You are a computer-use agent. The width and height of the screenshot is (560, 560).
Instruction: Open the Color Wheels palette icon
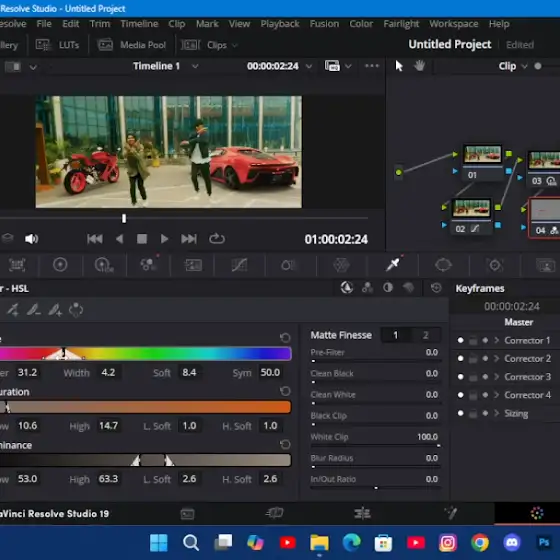[x=60, y=265]
